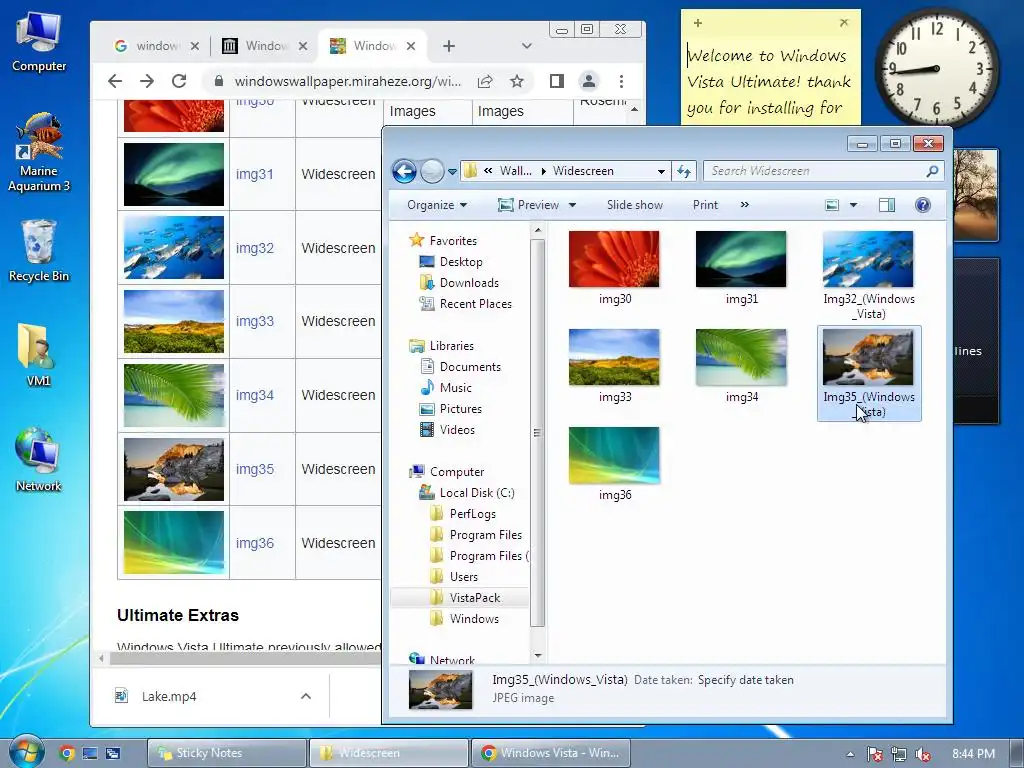Open Chrome's side panel icon
The width and height of the screenshot is (1024, 768).
[x=556, y=81]
